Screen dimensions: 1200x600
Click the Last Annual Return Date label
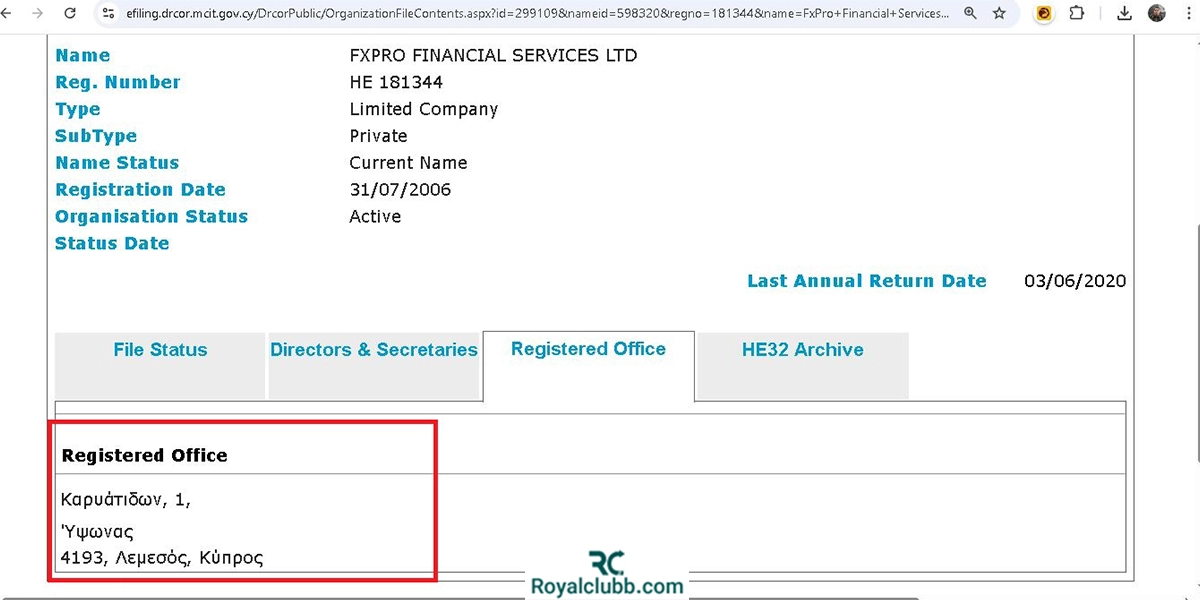tap(866, 281)
